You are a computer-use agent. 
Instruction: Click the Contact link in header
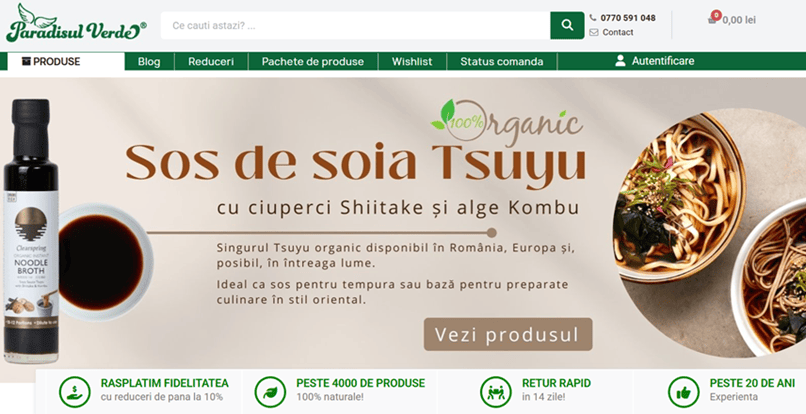click(618, 32)
